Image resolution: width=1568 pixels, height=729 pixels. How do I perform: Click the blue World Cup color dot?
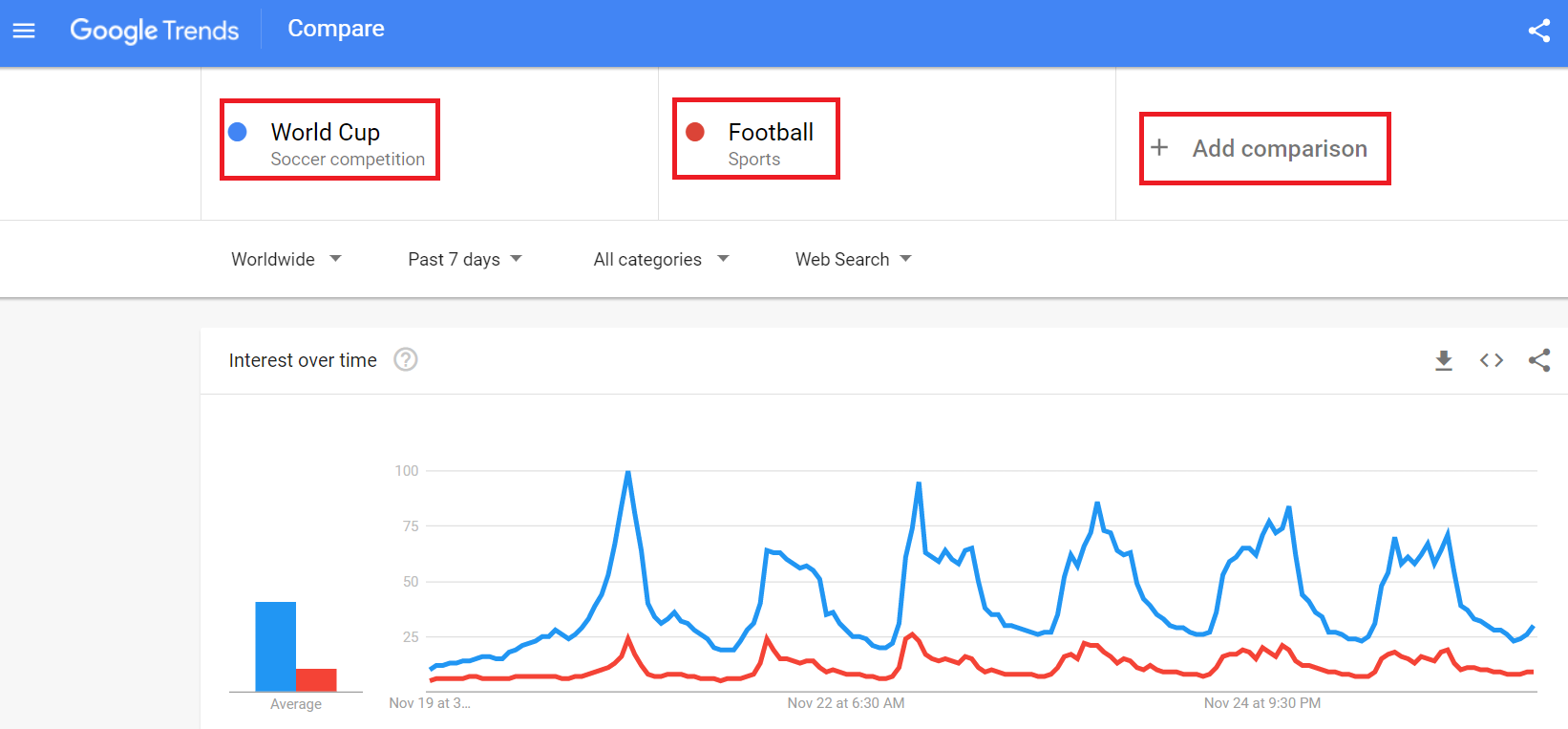tap(238, 132)
